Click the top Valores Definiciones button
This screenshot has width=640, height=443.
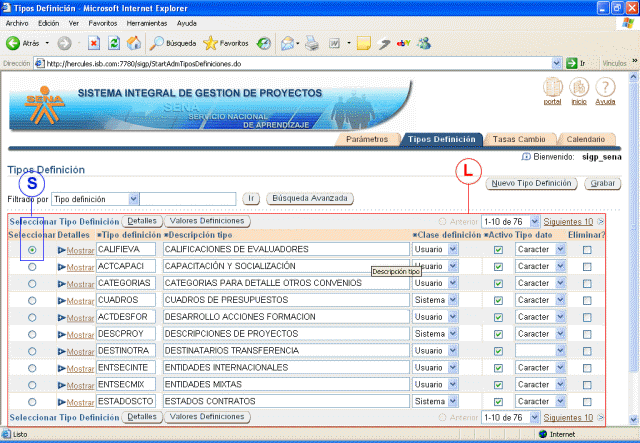pyautogui.click(x=207, y=221)
